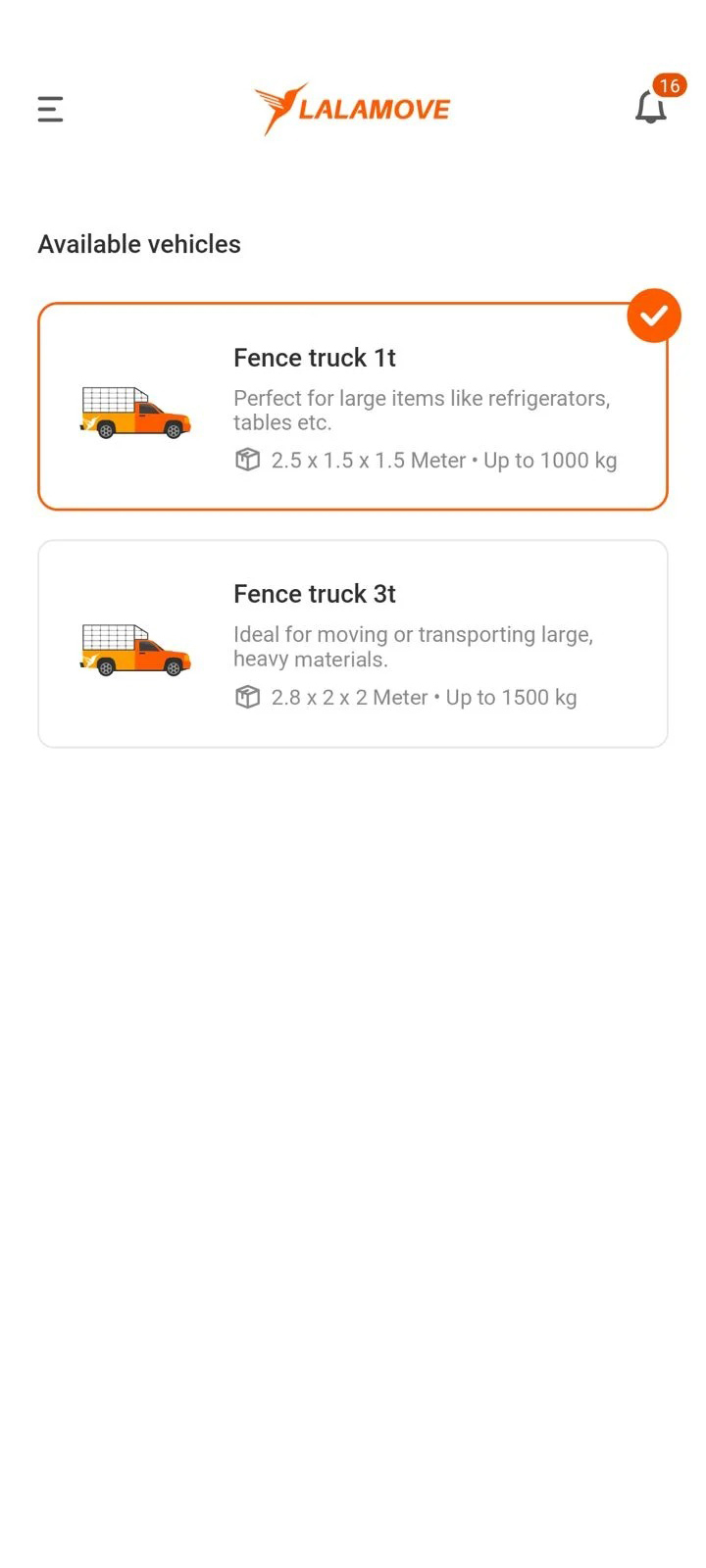This screenshot has width=706, height=1568.
Task: Click the 2.5 x 1.5 x 1.5 Meter dimensions
Action: tap(368, 461)
